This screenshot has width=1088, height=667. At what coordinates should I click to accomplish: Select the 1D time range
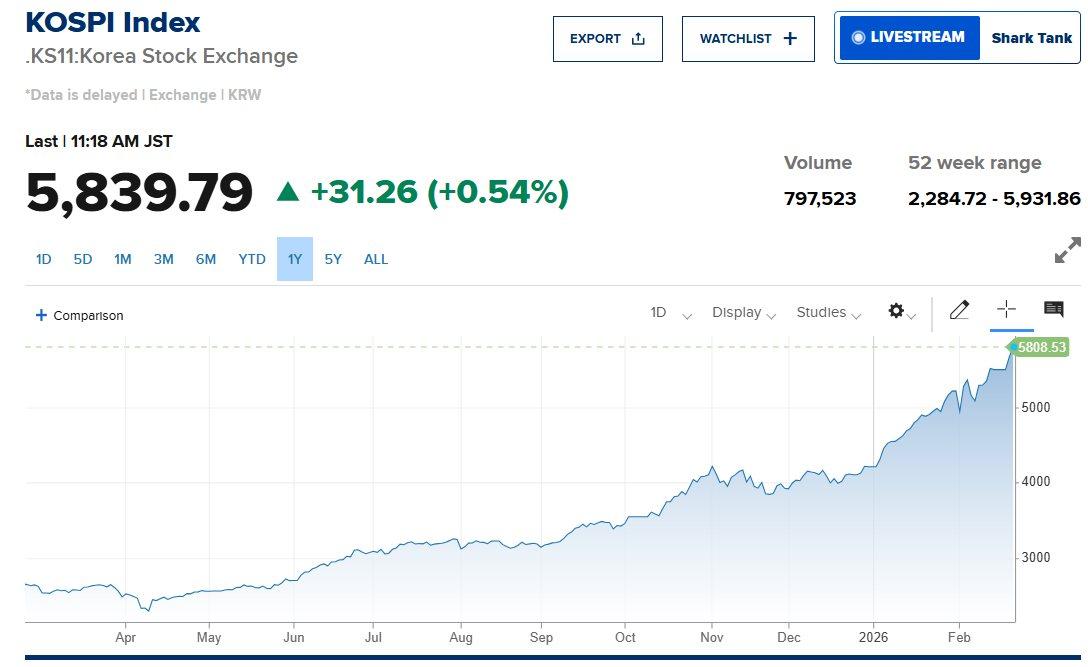pyautogui.click(x=44, y=259)
